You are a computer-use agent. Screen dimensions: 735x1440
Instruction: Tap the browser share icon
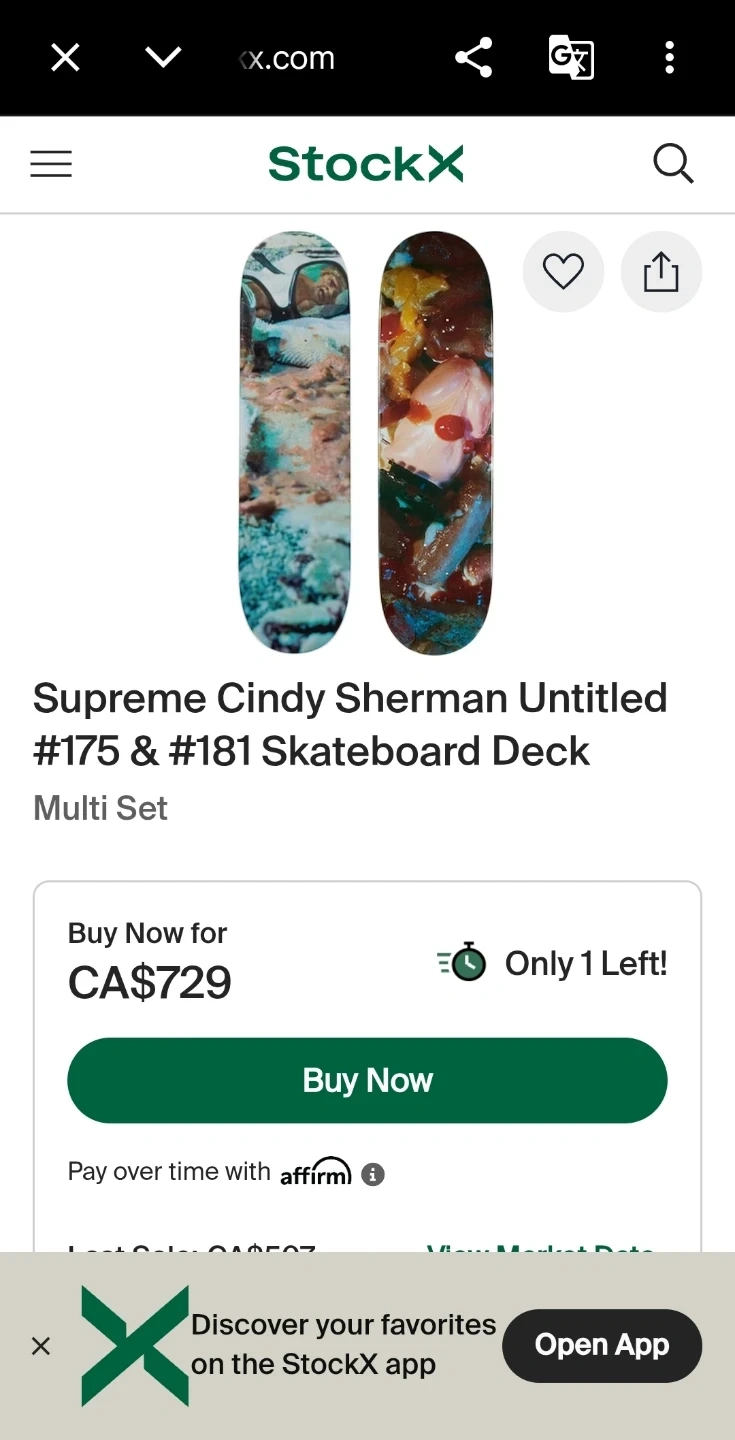473,58
